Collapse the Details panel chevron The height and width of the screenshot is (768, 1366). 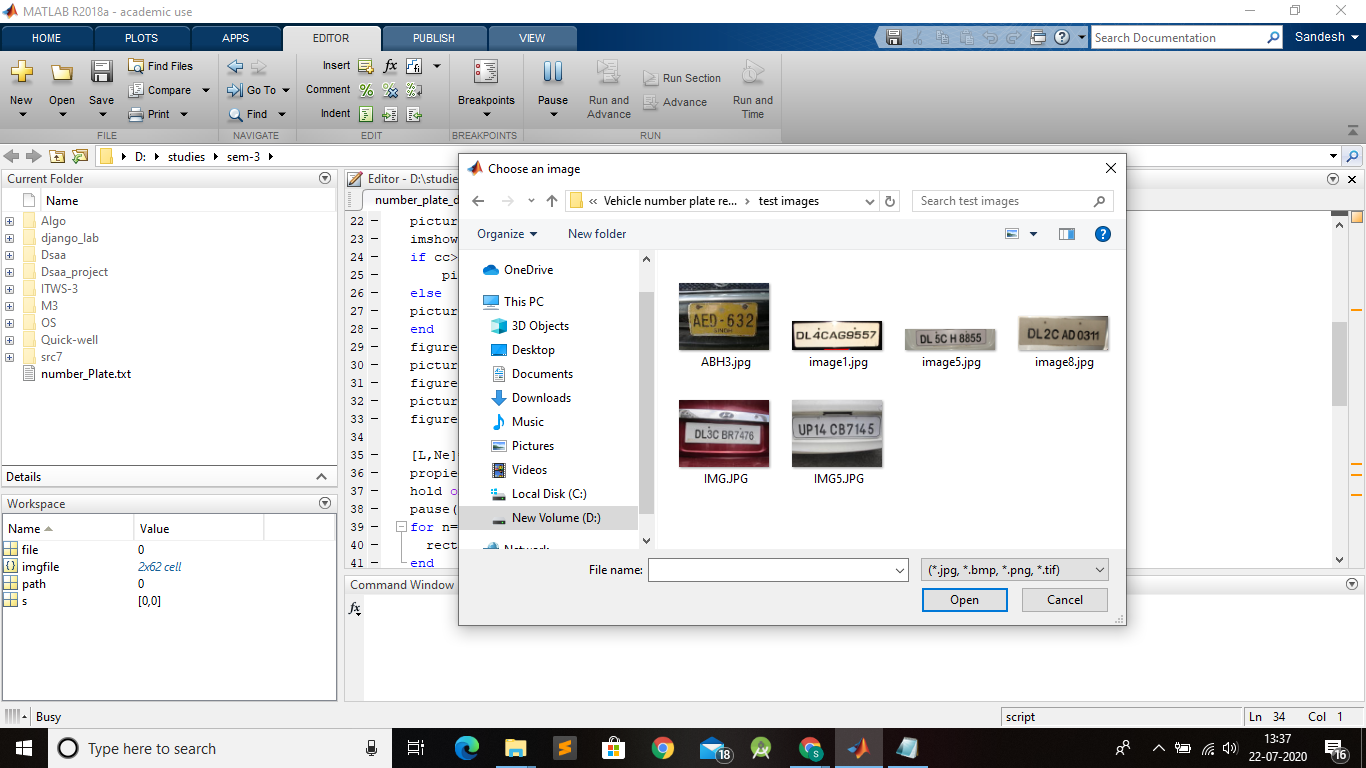click(322, 477)
